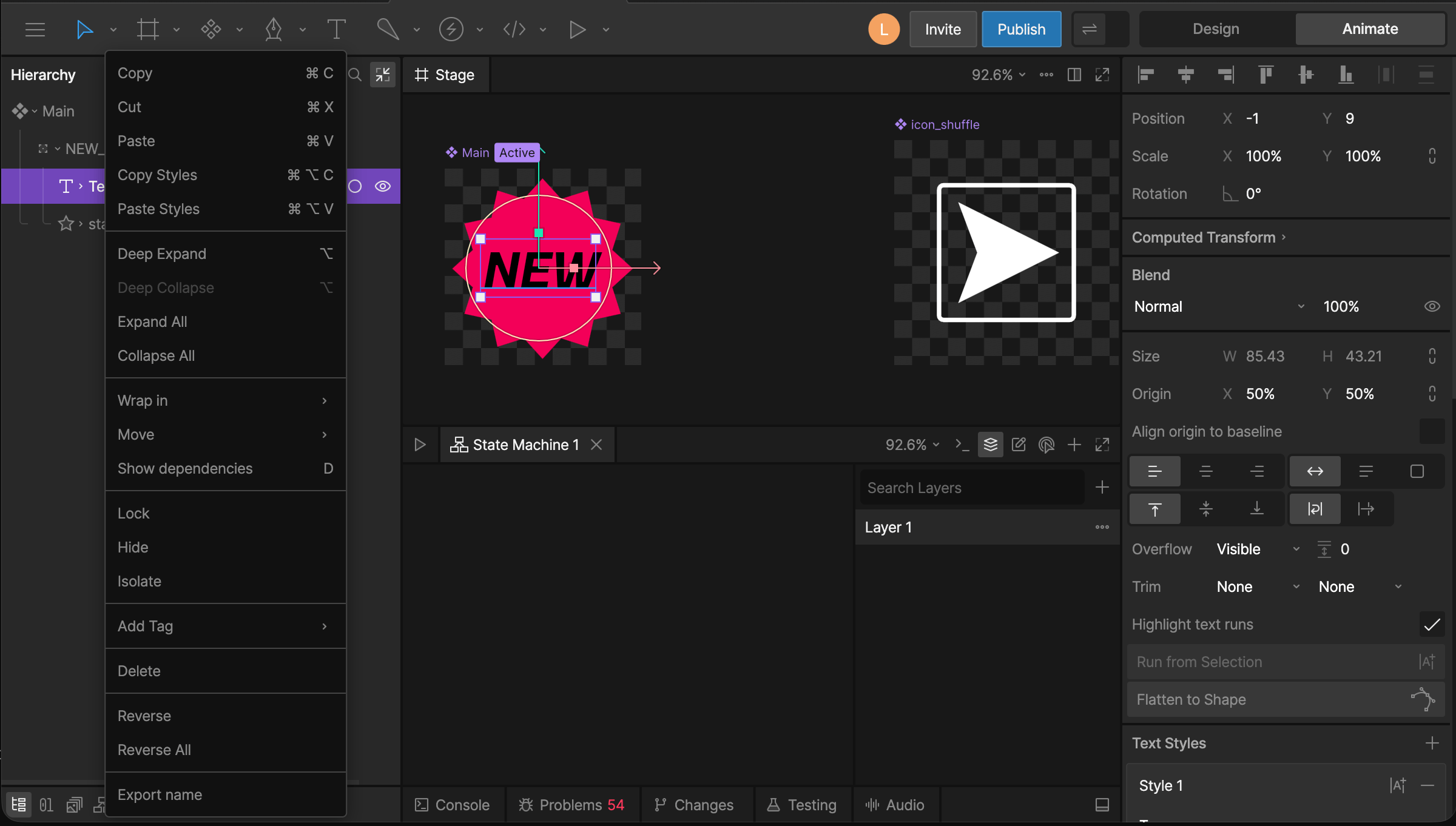1456x826 pixels.
Task: Open second Trim None dropdown
Action: click(1360, 586)
